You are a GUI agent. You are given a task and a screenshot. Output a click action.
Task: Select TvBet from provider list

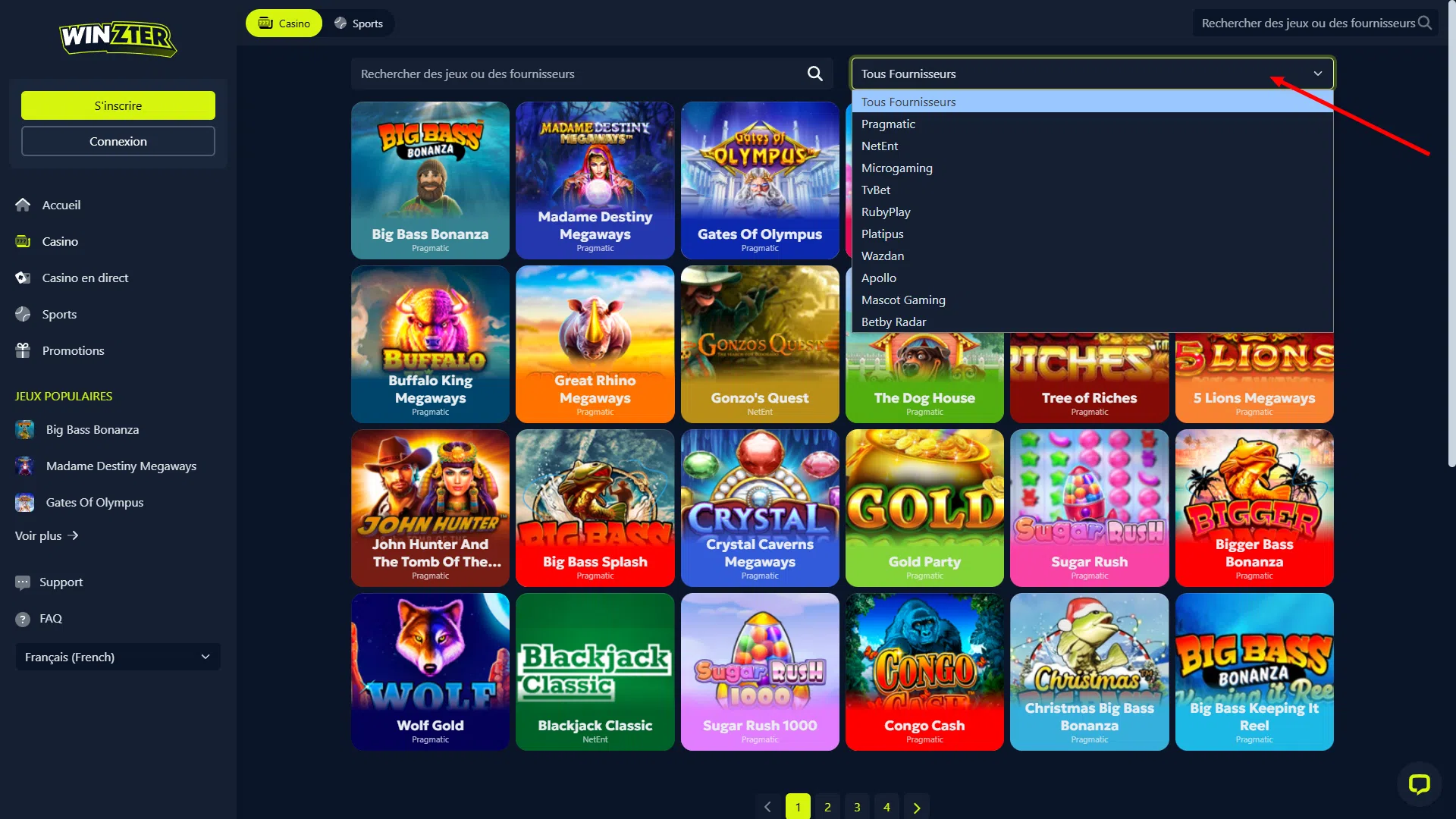pos(1093,190)
